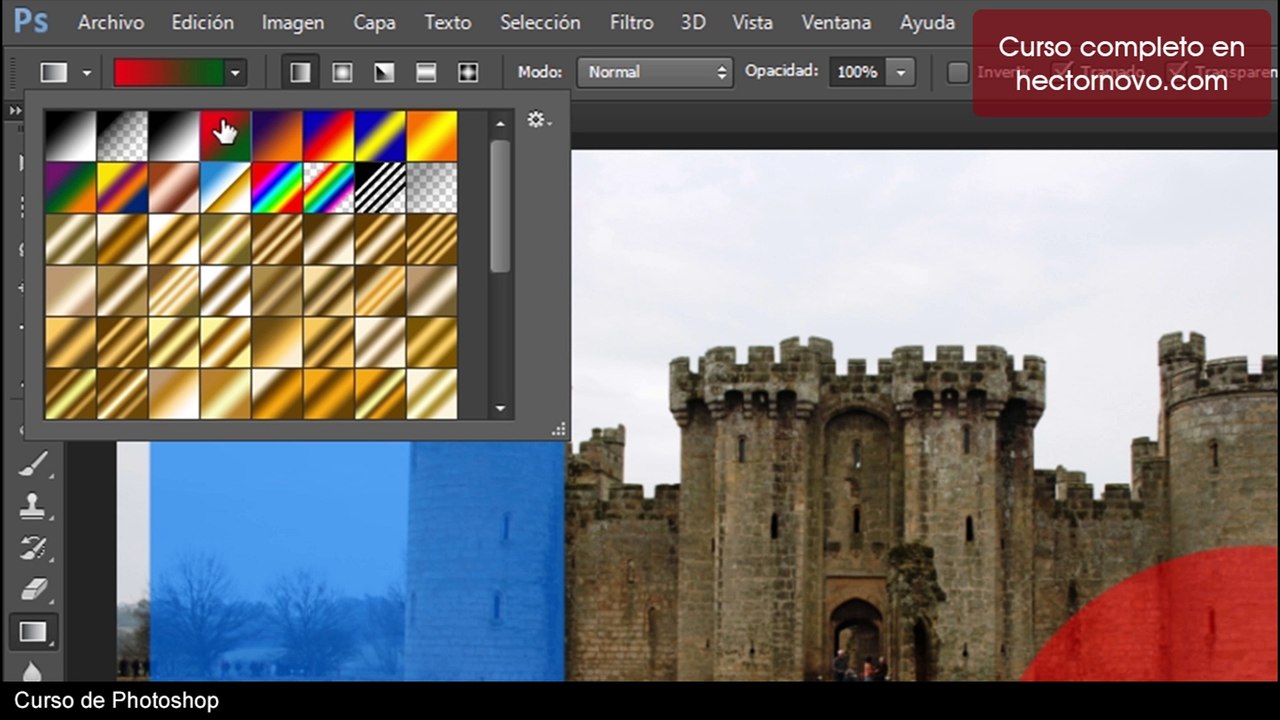Pick the violet to orange gradient preset
This screenshot has width=1280, height=720.
click(x=277, y=136)
